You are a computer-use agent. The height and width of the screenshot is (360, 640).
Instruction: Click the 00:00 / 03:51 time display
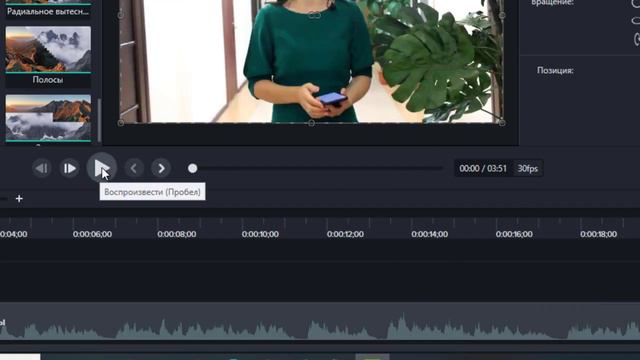click(483, 169)
